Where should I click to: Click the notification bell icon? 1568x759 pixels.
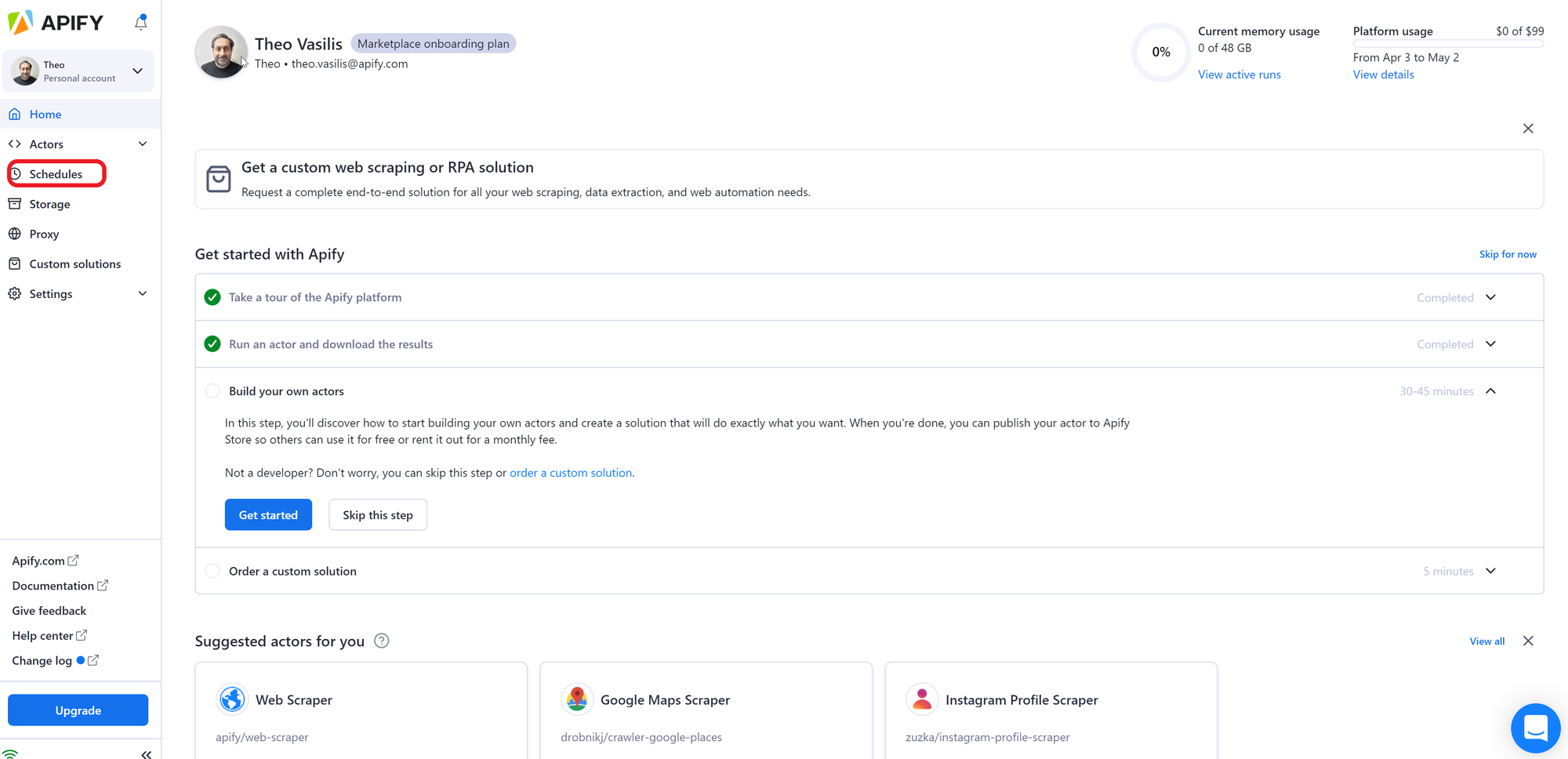tap(141, 23)
